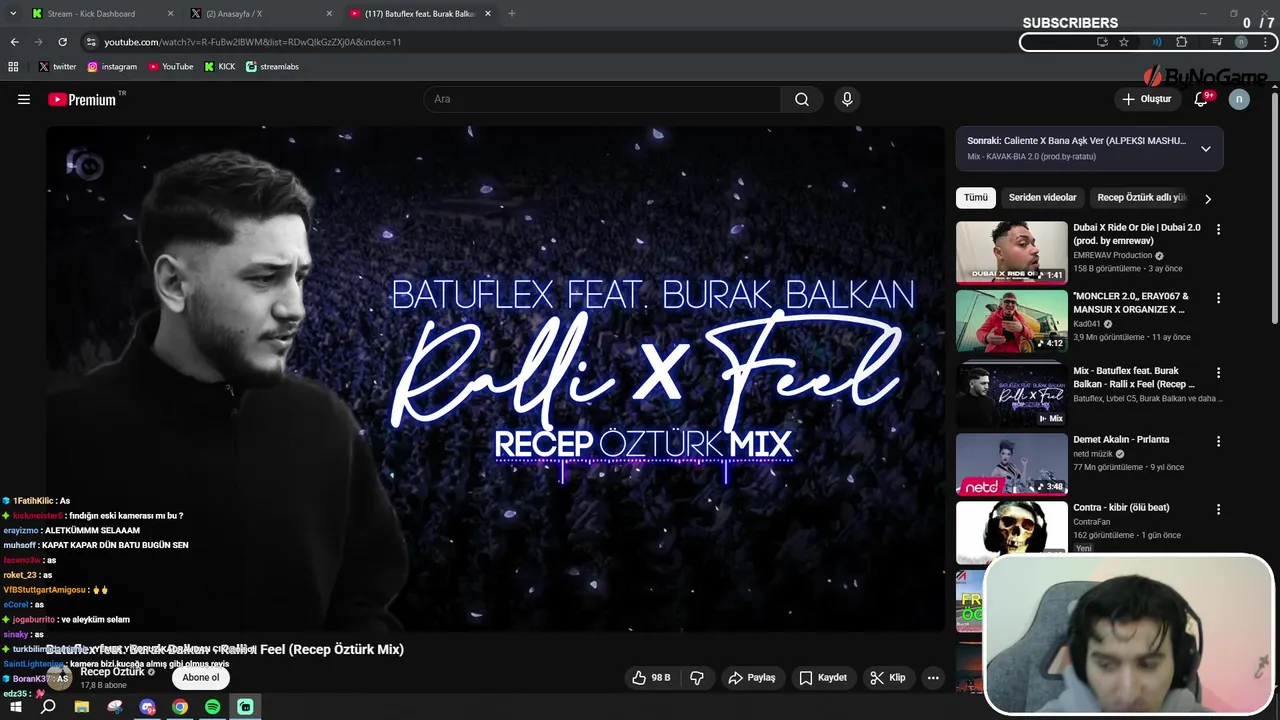Screen dimensions: 1280x720
Task: Expand the upcoming playlist panel chevron
Action: 1206,149
